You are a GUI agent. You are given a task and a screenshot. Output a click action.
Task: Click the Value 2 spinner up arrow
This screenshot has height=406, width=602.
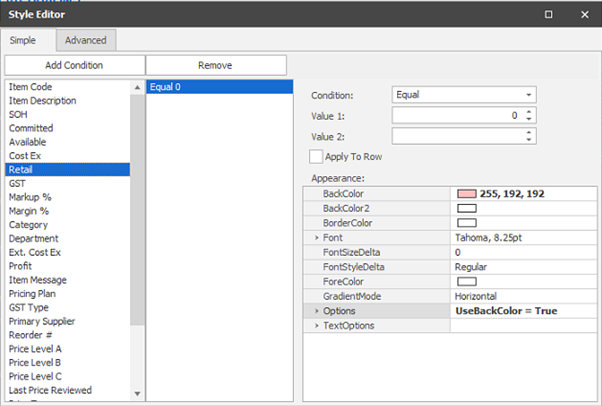pos(529,133)
